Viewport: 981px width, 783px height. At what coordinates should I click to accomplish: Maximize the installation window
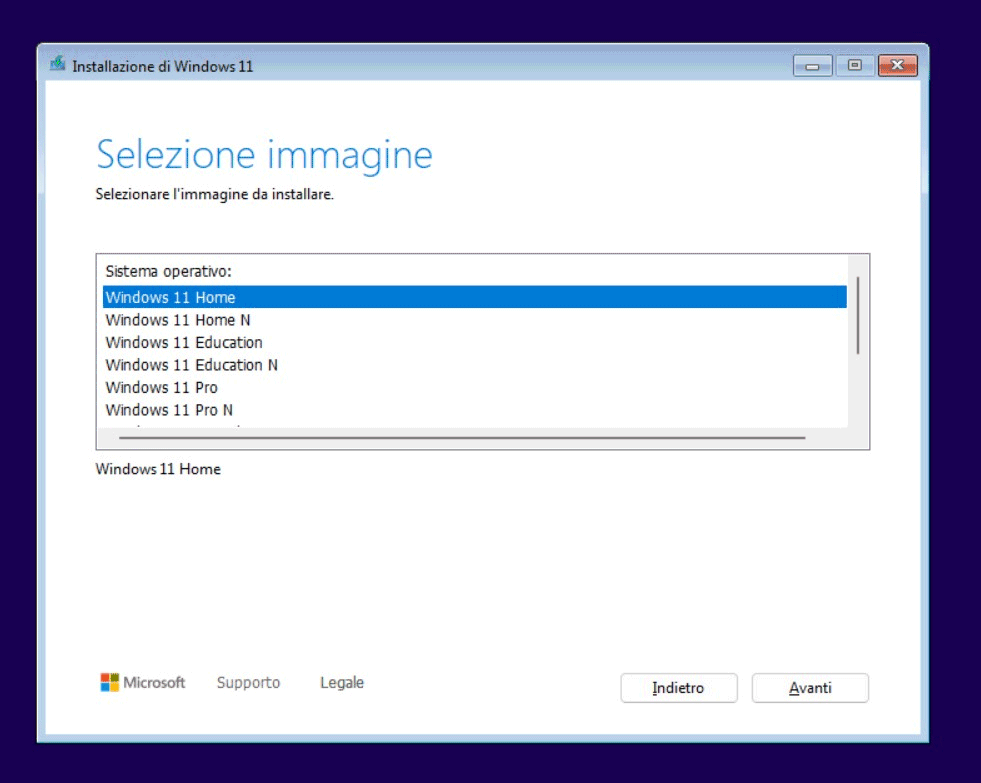(854, 66)
